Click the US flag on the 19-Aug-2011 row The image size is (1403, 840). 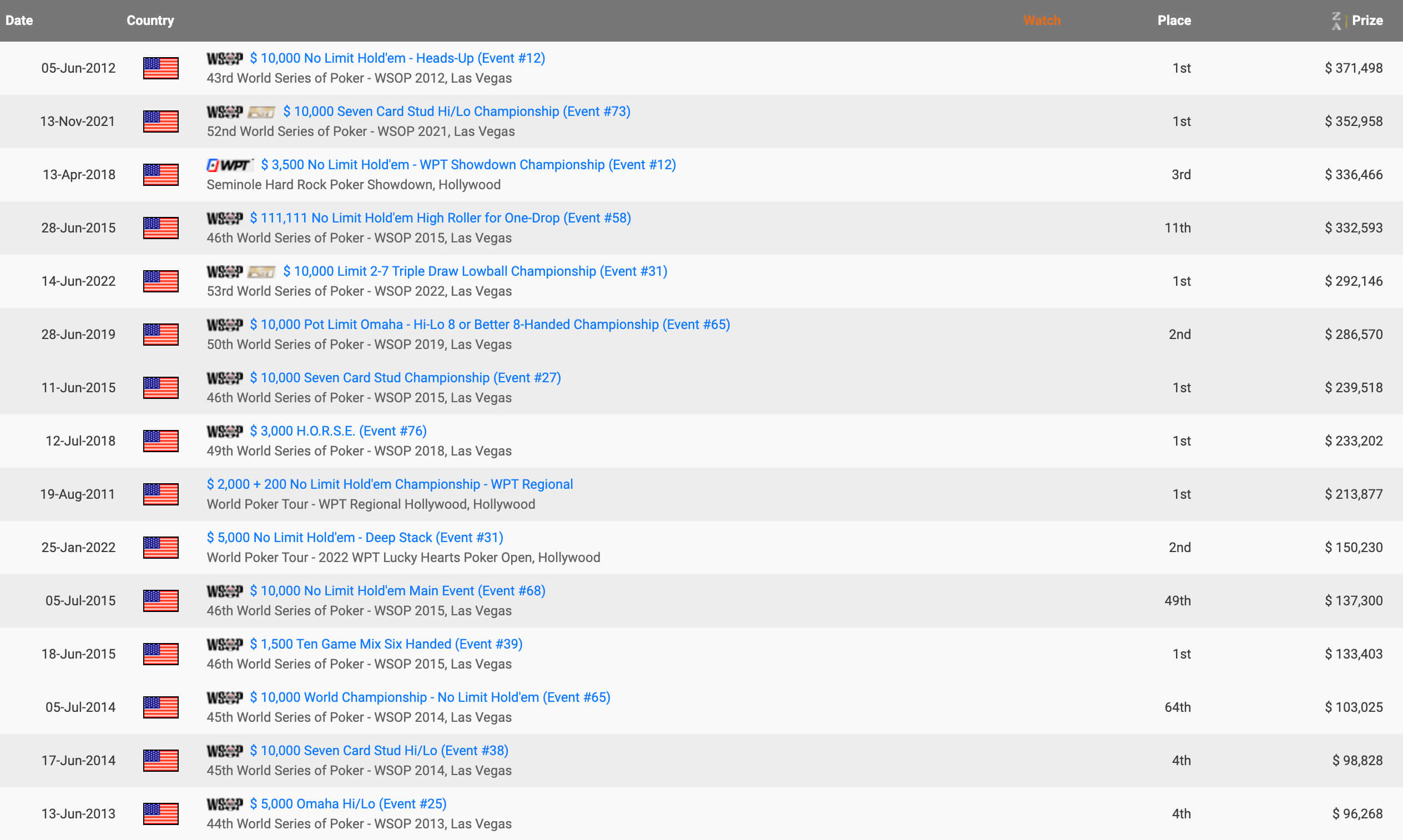[161, 494]
